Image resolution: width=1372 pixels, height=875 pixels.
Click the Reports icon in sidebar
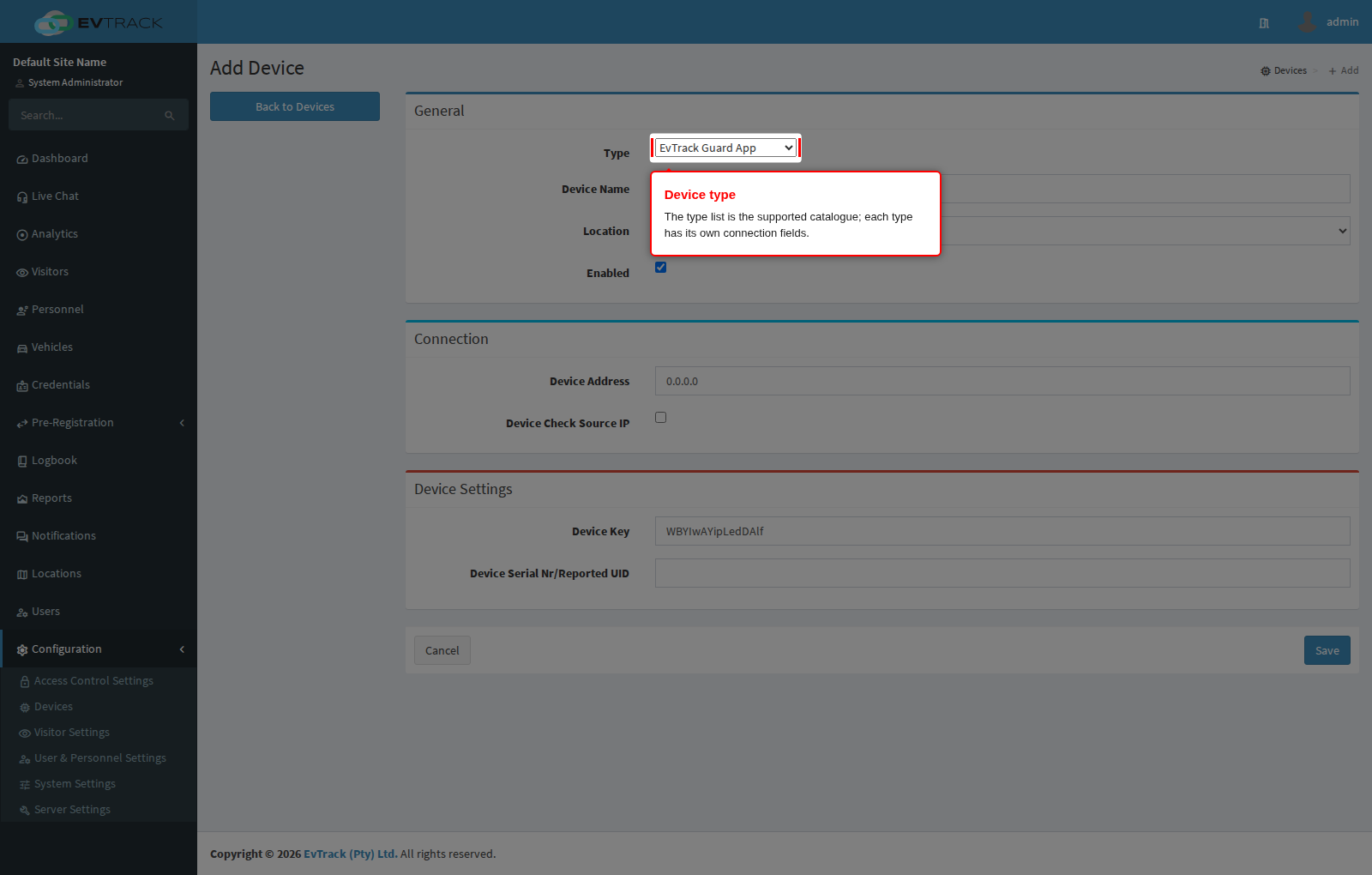pos(22,499)
